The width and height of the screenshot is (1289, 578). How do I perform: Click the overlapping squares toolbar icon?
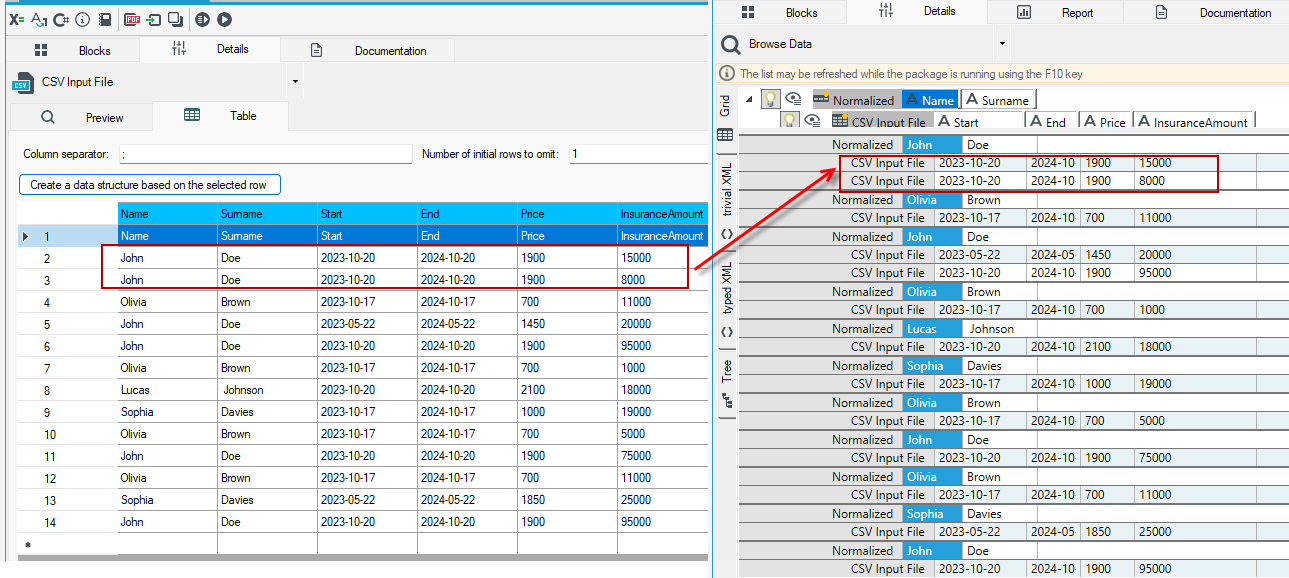(x=175, y=19)
